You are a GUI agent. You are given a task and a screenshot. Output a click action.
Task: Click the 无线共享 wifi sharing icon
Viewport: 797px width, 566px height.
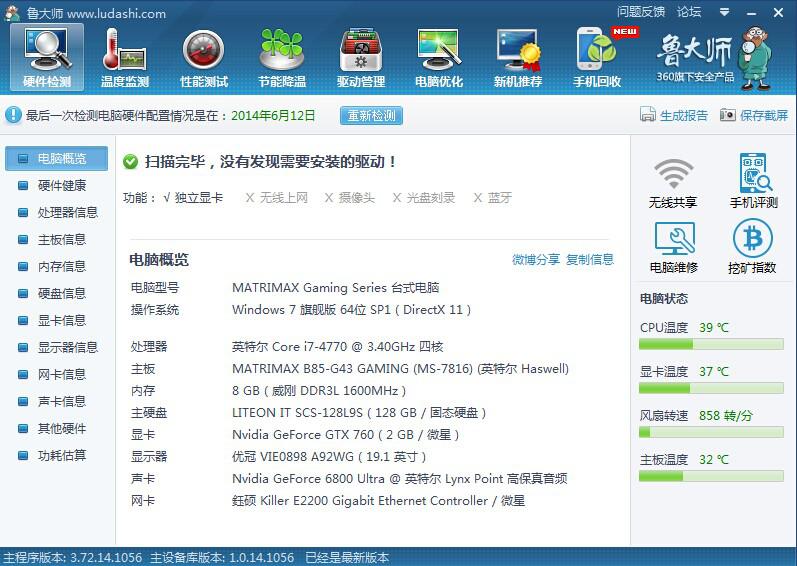(x=673, y=174)
